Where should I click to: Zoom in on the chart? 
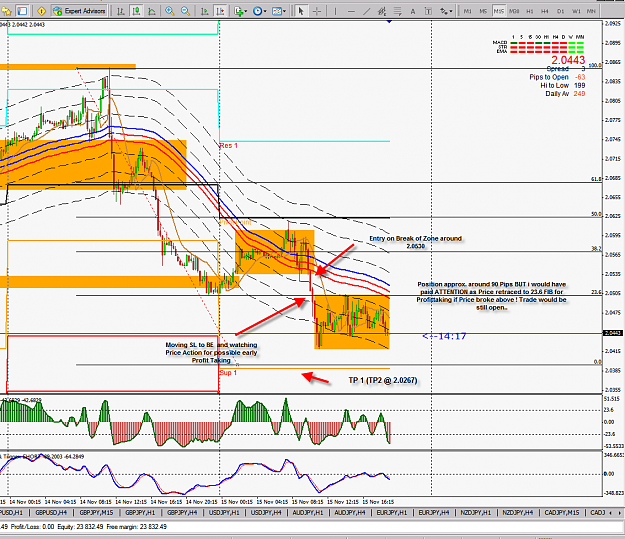click(x=170, y=11)
